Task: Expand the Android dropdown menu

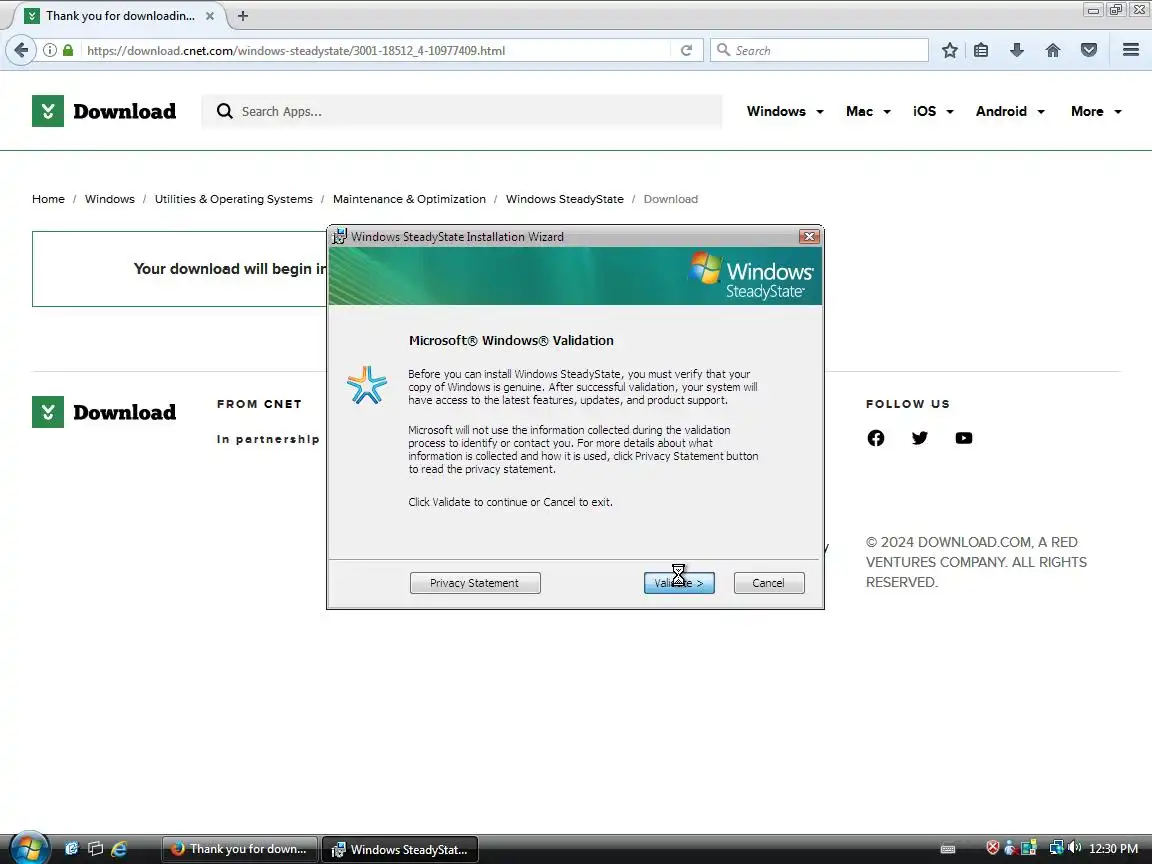Action: pyautogui.click(x=1010, y=111)
